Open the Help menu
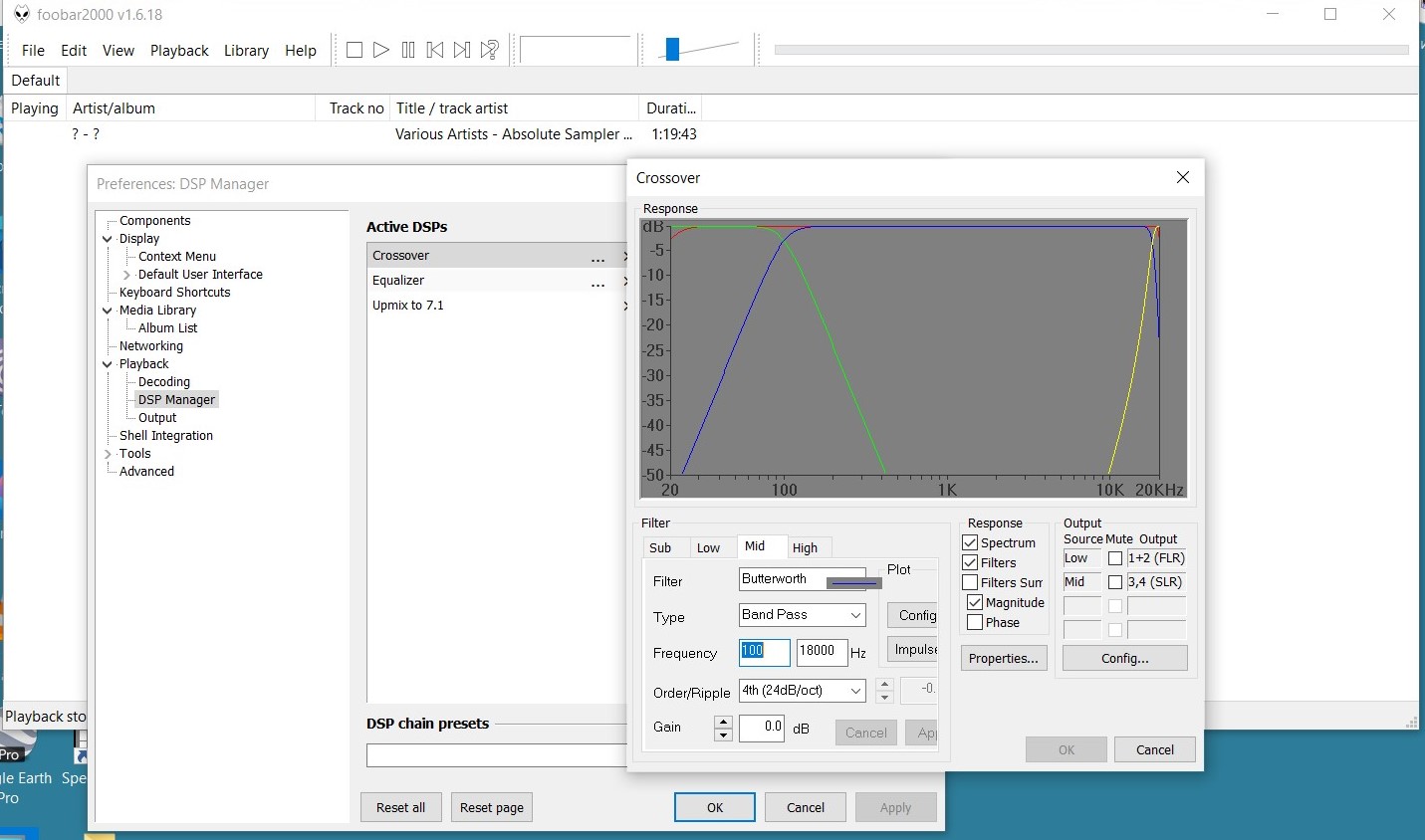Viewport: 1425px width, 840px height. click(x=301, y=50)
